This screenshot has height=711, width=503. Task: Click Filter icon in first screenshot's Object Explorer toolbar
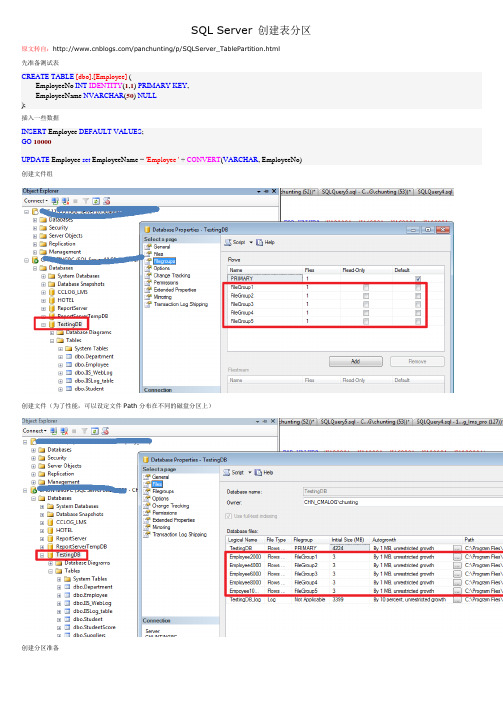coord(85,201)
